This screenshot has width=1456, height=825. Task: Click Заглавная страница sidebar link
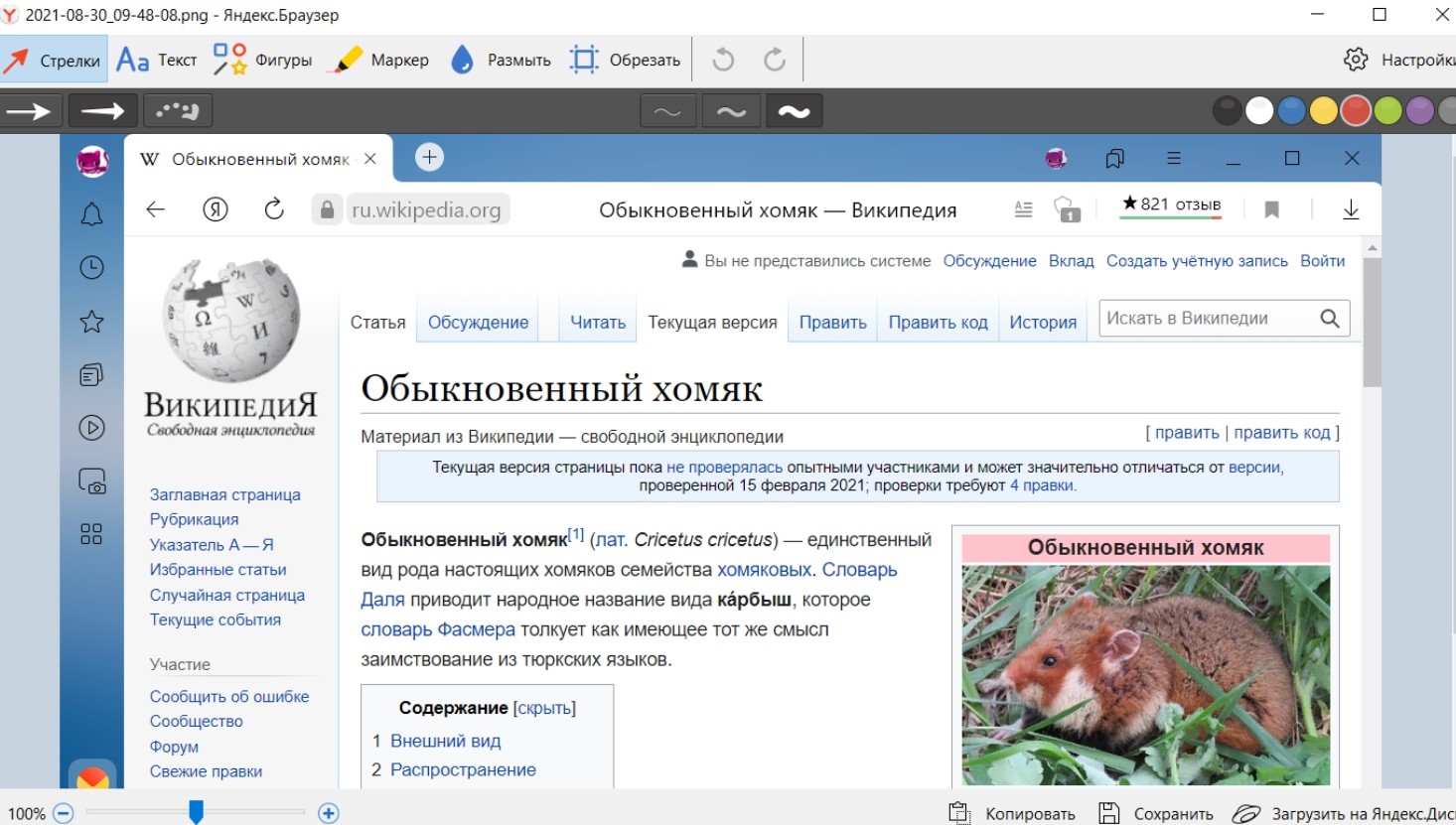click(x=224, y=494)
